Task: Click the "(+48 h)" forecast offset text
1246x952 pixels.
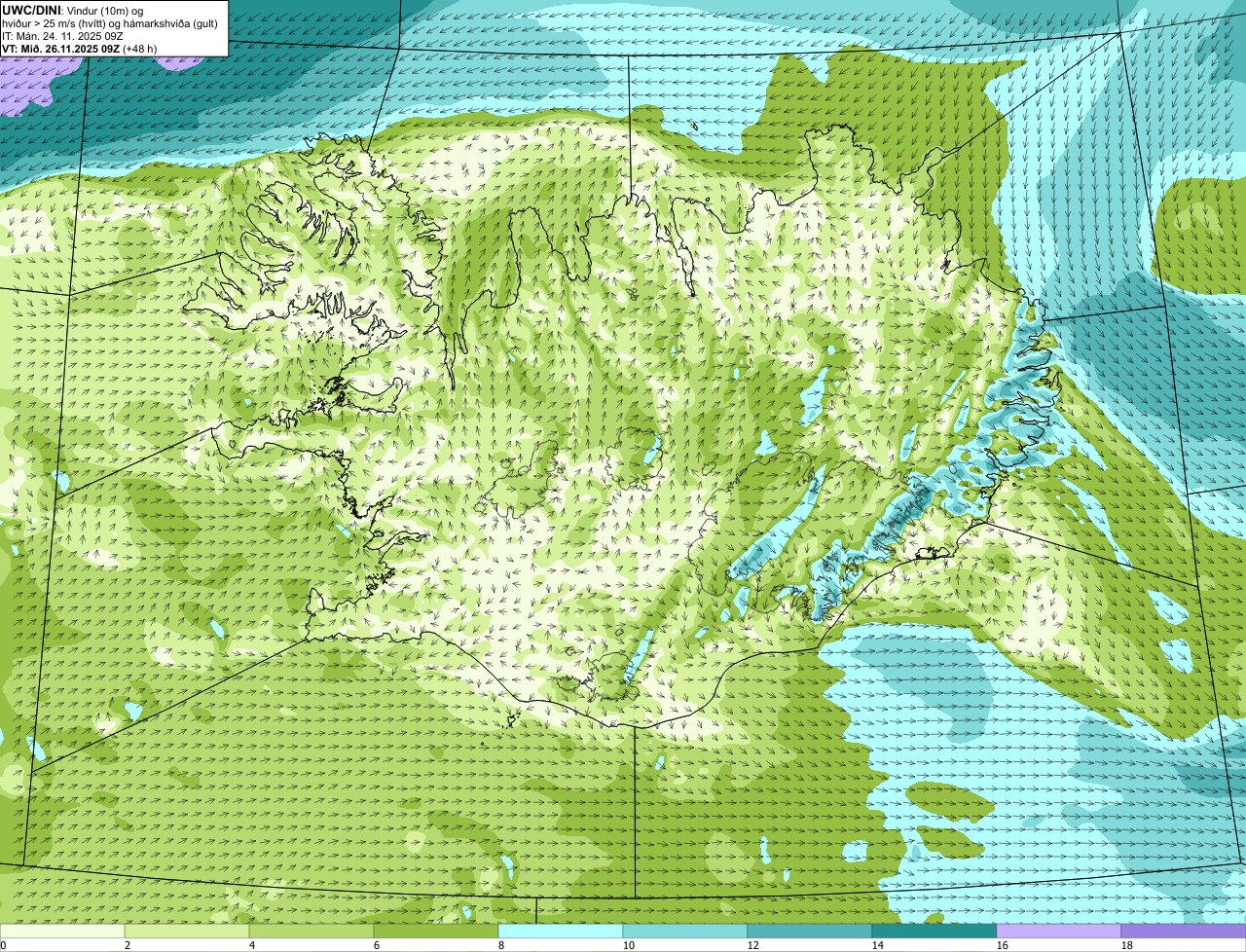Action: (140, 48)
